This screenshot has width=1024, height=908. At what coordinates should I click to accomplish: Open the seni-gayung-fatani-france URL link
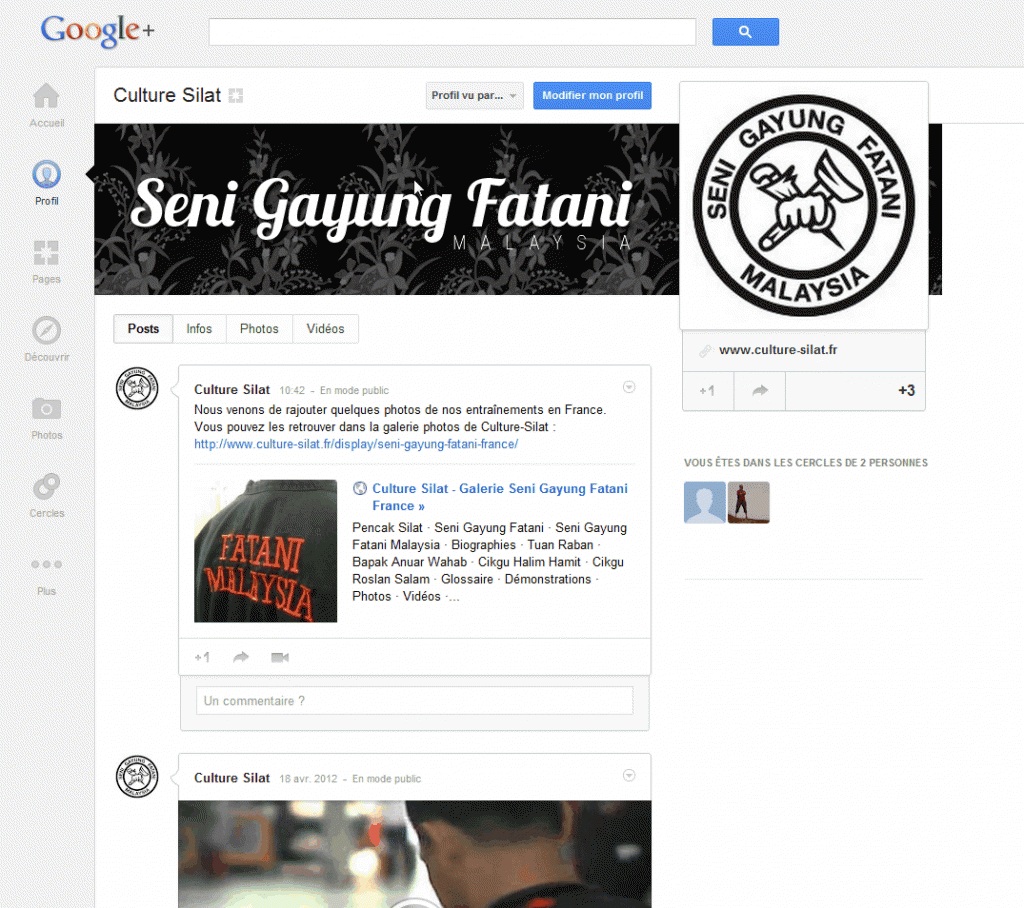(x=356, y=444)
